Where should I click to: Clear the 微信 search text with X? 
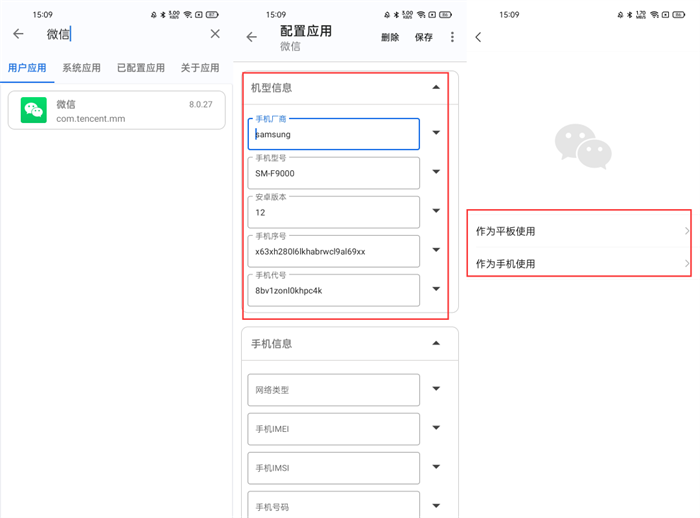pos(215,34)
